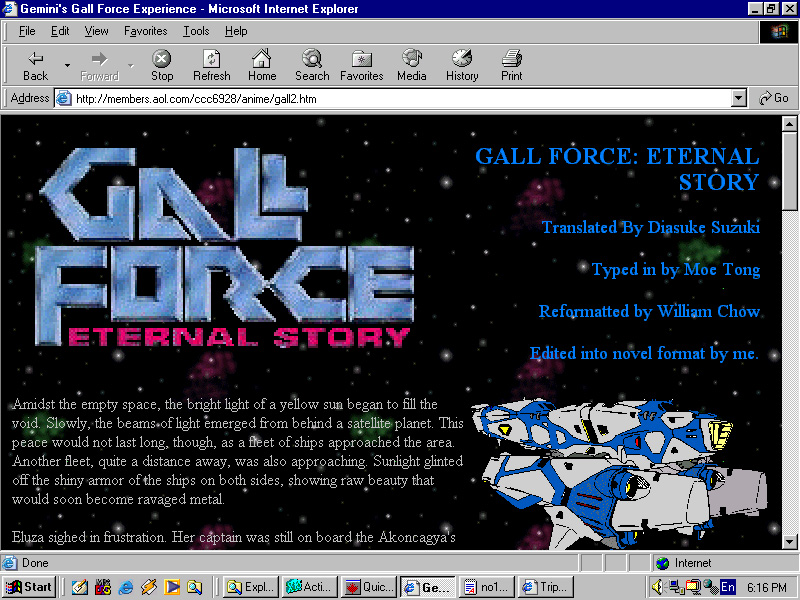Image resolution: width=800 pixels, height=600 pixels.
Task: Open the Tools menu
Action: point(196,31)
